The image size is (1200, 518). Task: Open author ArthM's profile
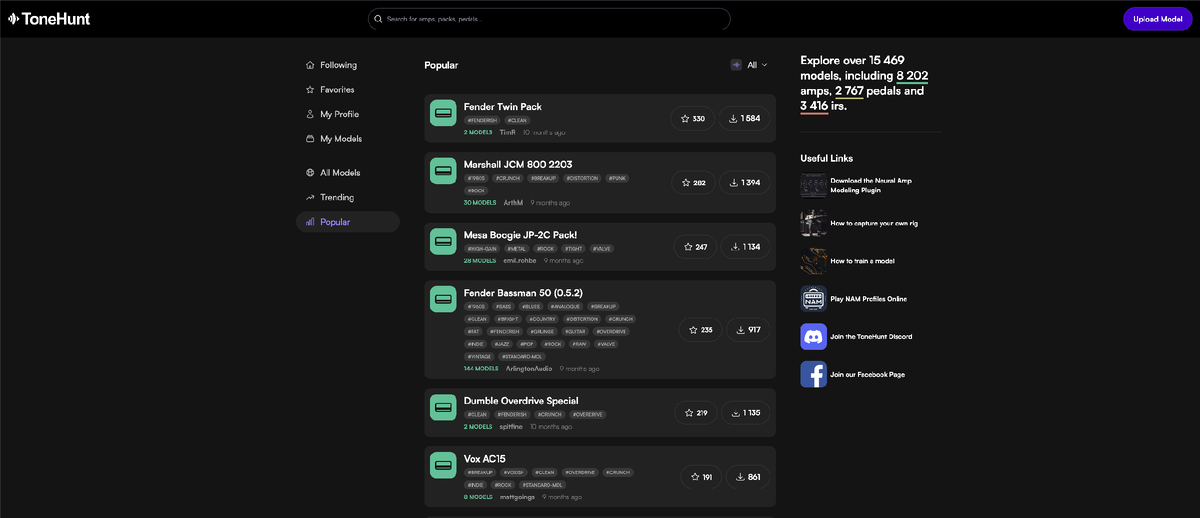513,202
